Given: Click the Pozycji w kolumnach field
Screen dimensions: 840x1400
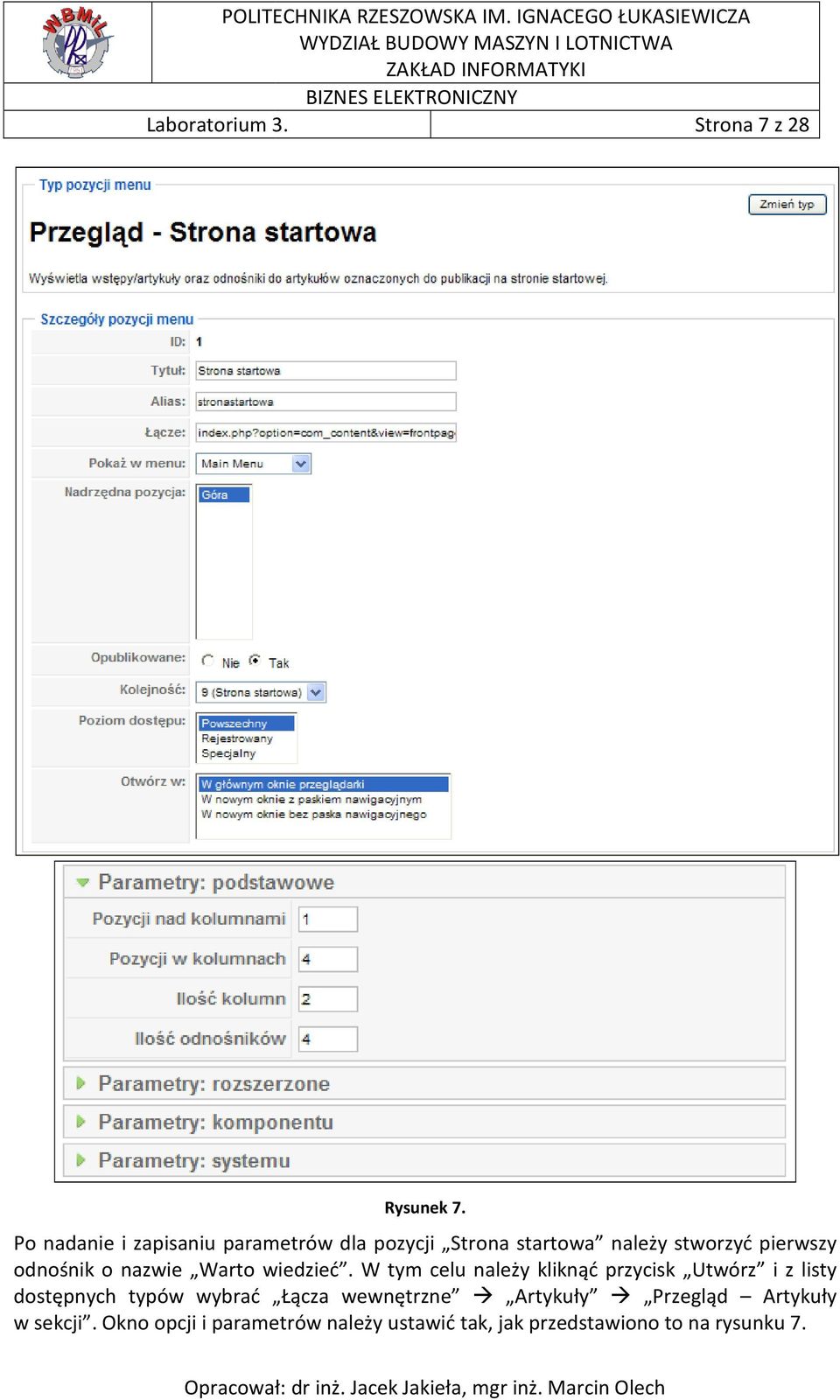Looking at the screenshot, I should point(328,959).
